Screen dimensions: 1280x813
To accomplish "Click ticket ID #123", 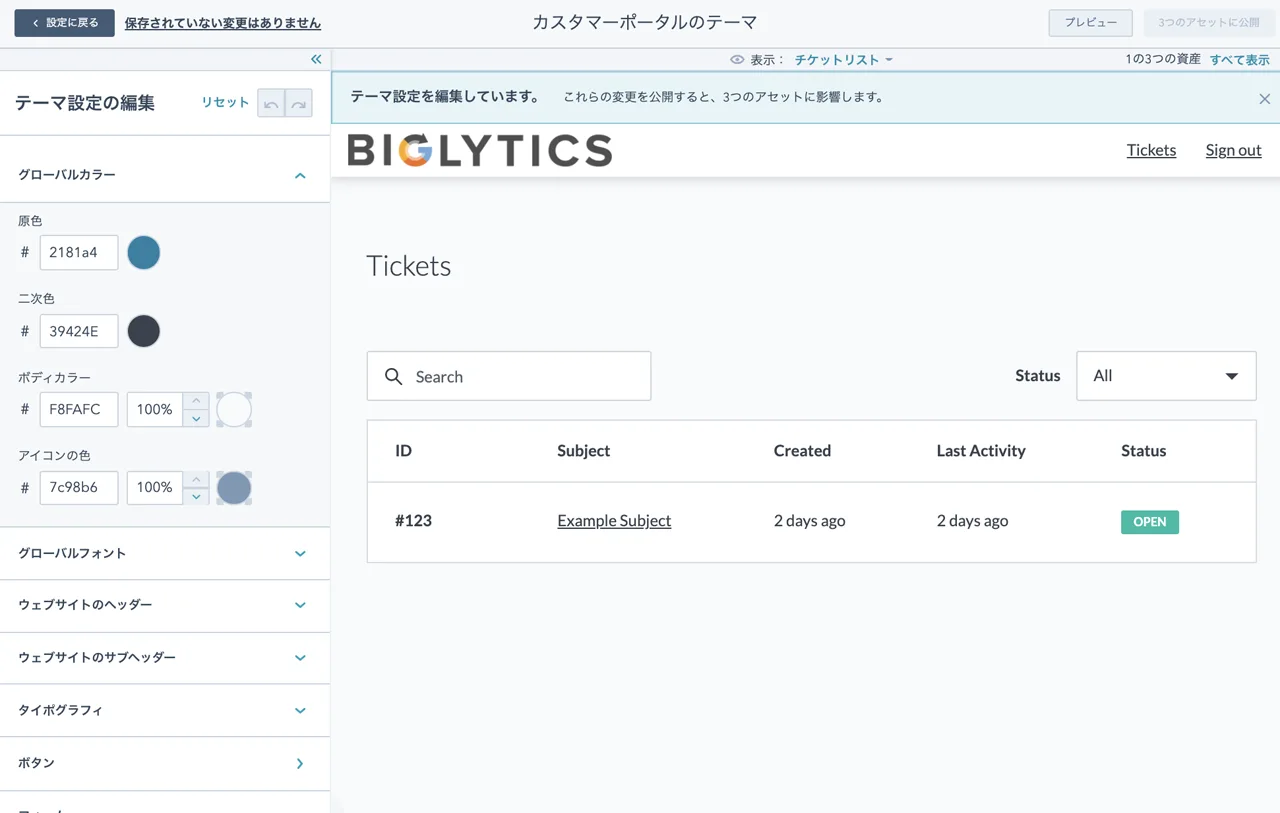I will click(413, 521).
